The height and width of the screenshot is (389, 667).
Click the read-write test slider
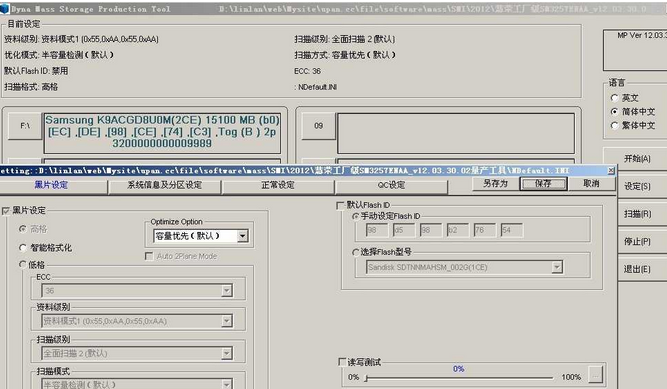click(459, 378)
